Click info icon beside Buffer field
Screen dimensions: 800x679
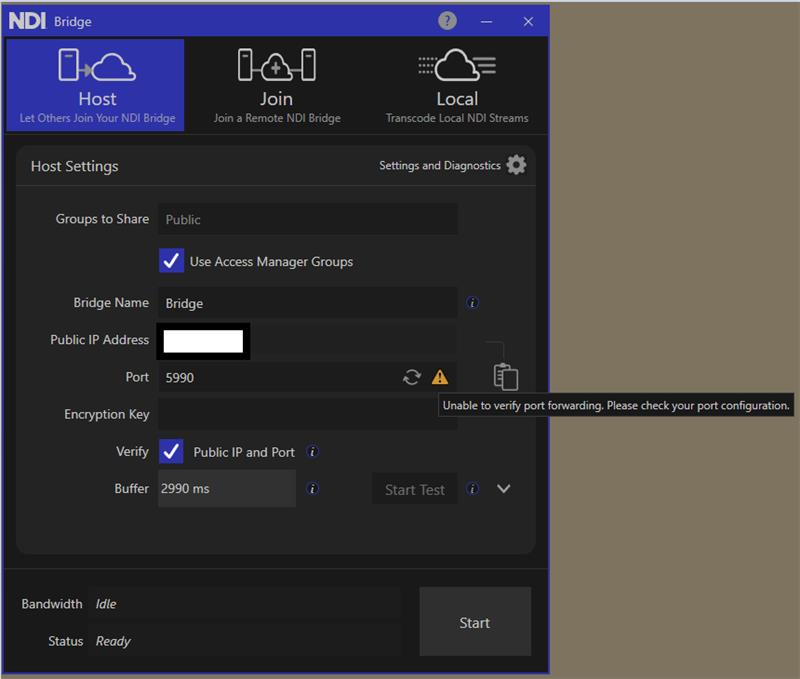point(312,489)
